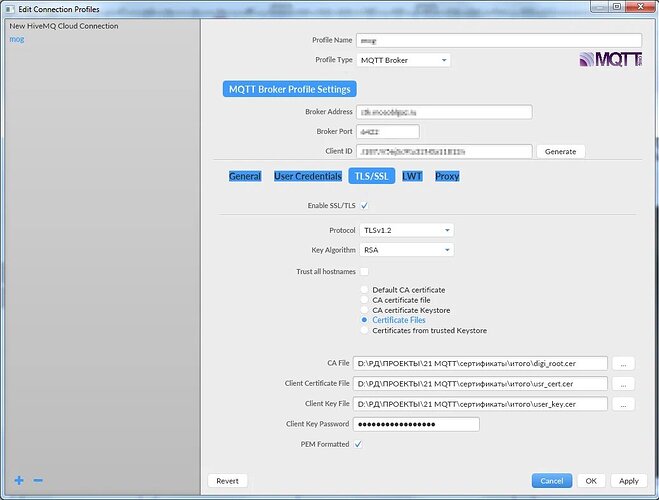The image size is (659, 500).
Task: Enable Trust all hostnames checkbox
Action: click(364, 271)
